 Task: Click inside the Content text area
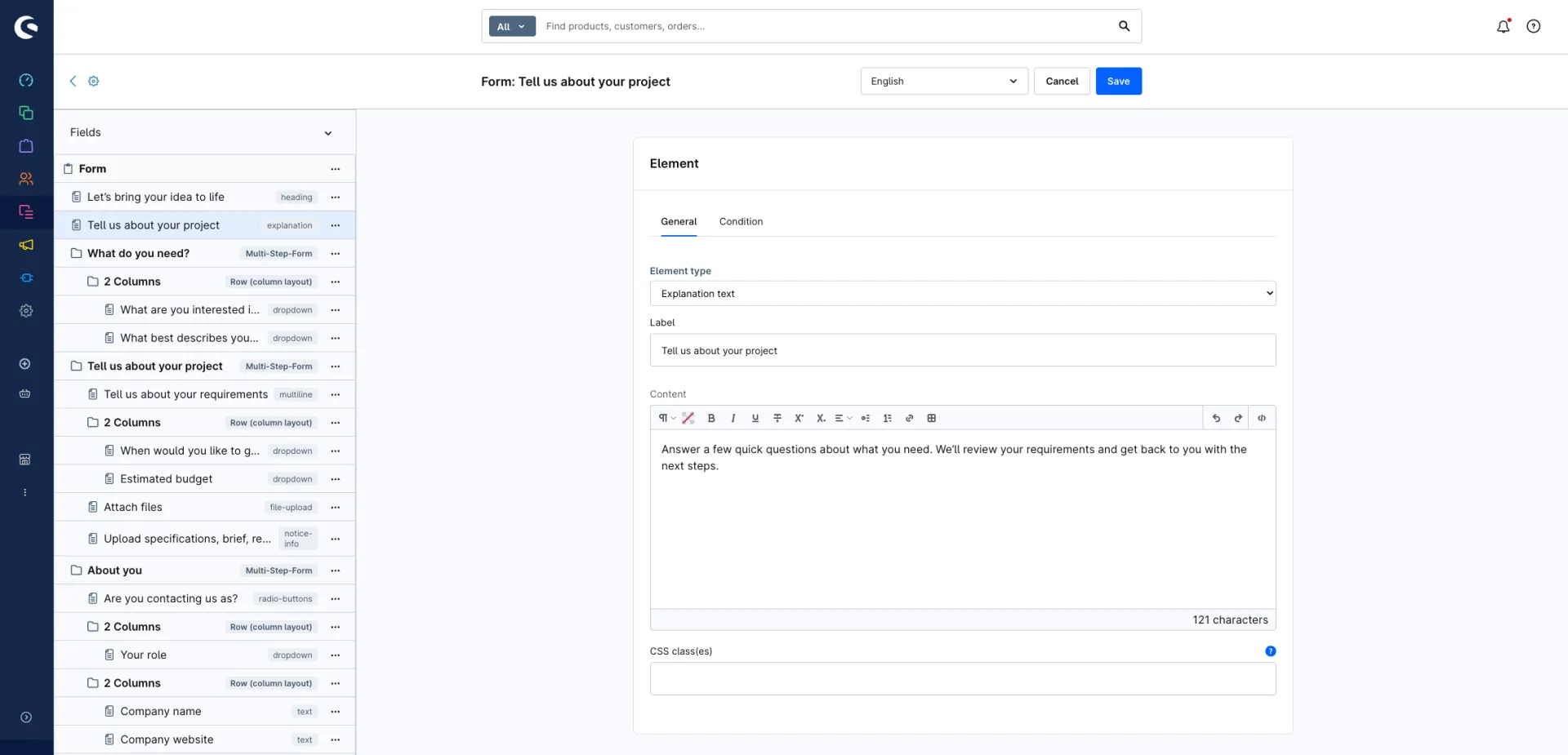point(963,519)
